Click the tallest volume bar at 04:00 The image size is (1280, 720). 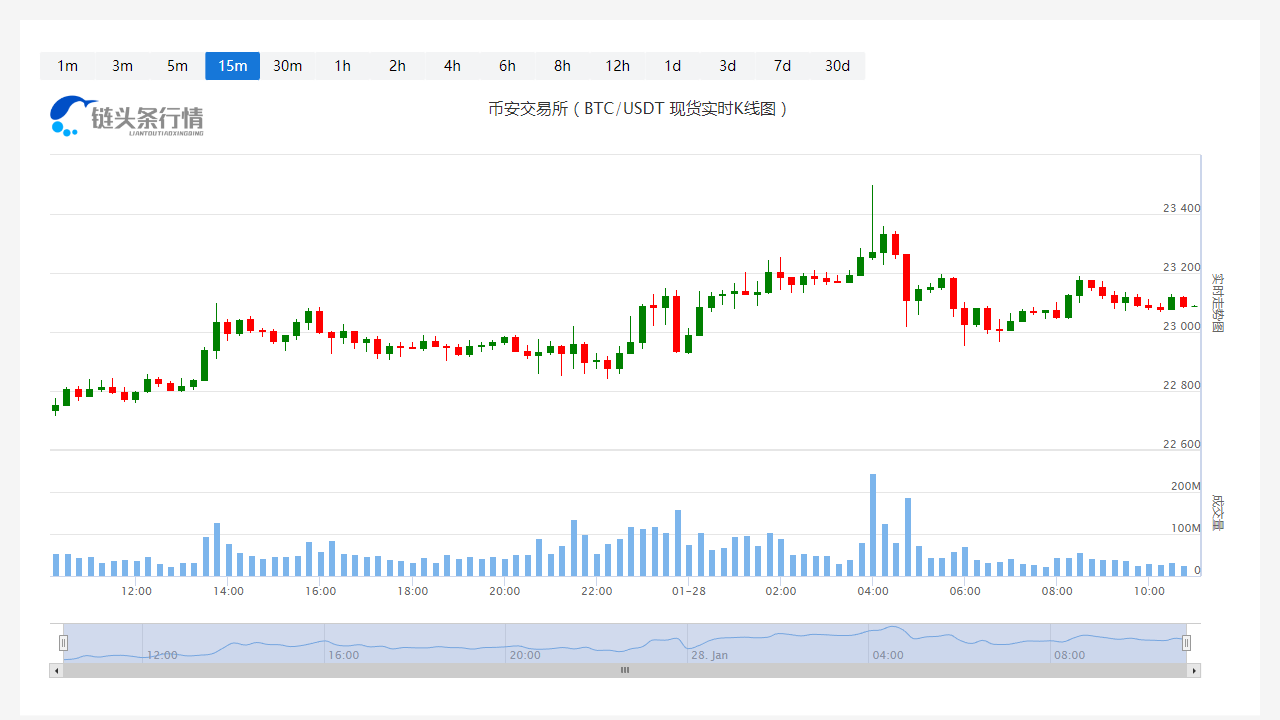click(873, 525)
